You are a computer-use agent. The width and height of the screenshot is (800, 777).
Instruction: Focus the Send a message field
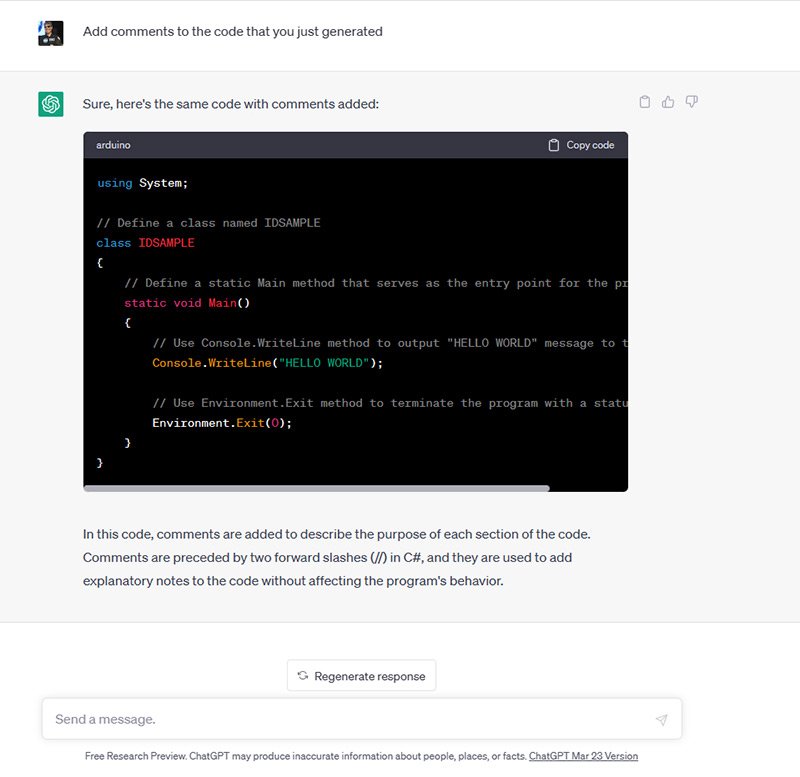pyautogui.click(x=345, y=719)
